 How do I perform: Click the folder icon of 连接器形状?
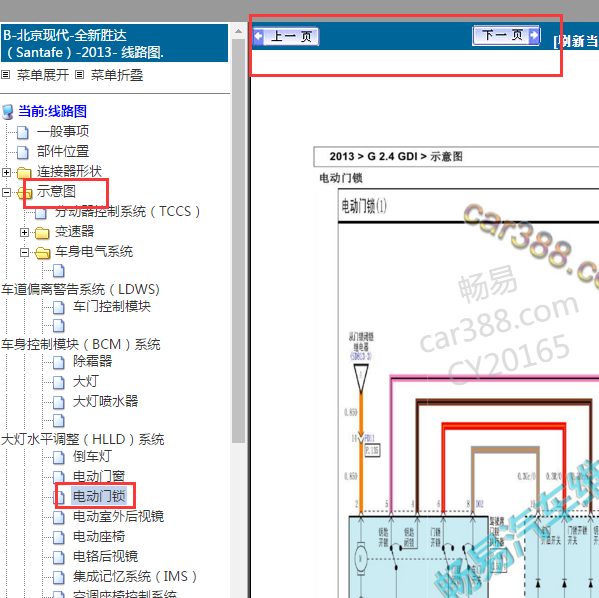[24, 173]
